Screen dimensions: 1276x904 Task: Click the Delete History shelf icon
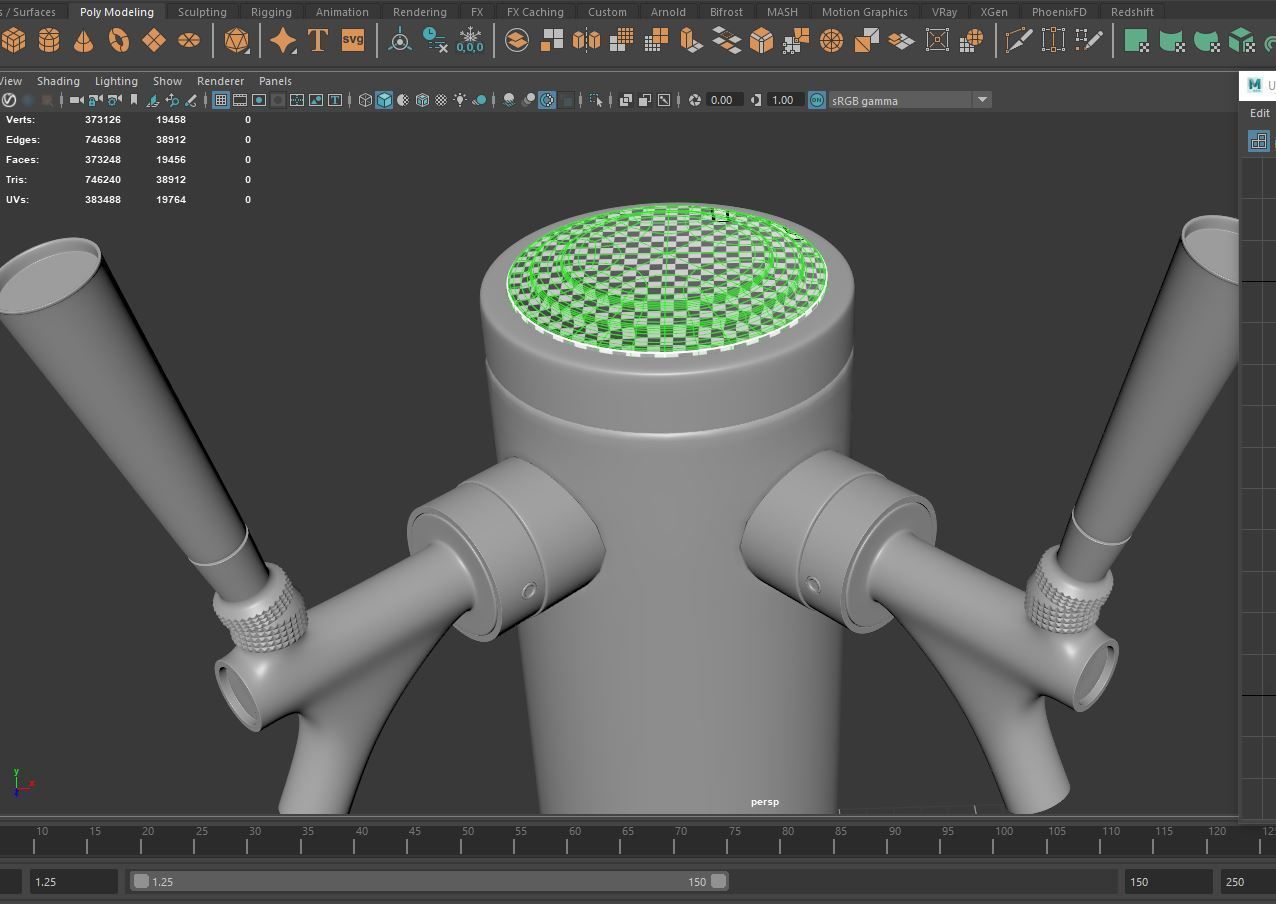point(435,40)
